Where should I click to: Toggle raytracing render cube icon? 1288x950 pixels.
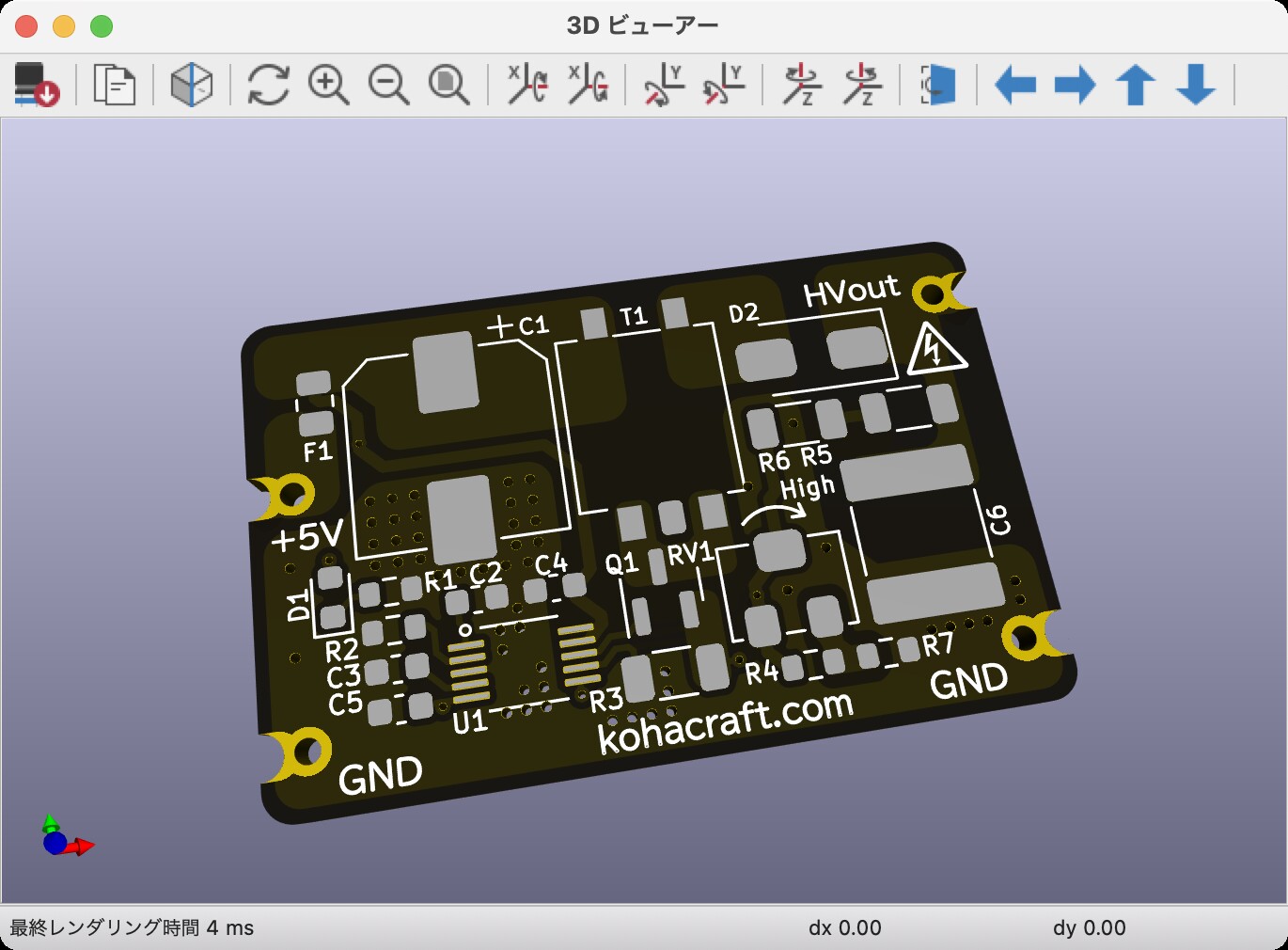192,85
